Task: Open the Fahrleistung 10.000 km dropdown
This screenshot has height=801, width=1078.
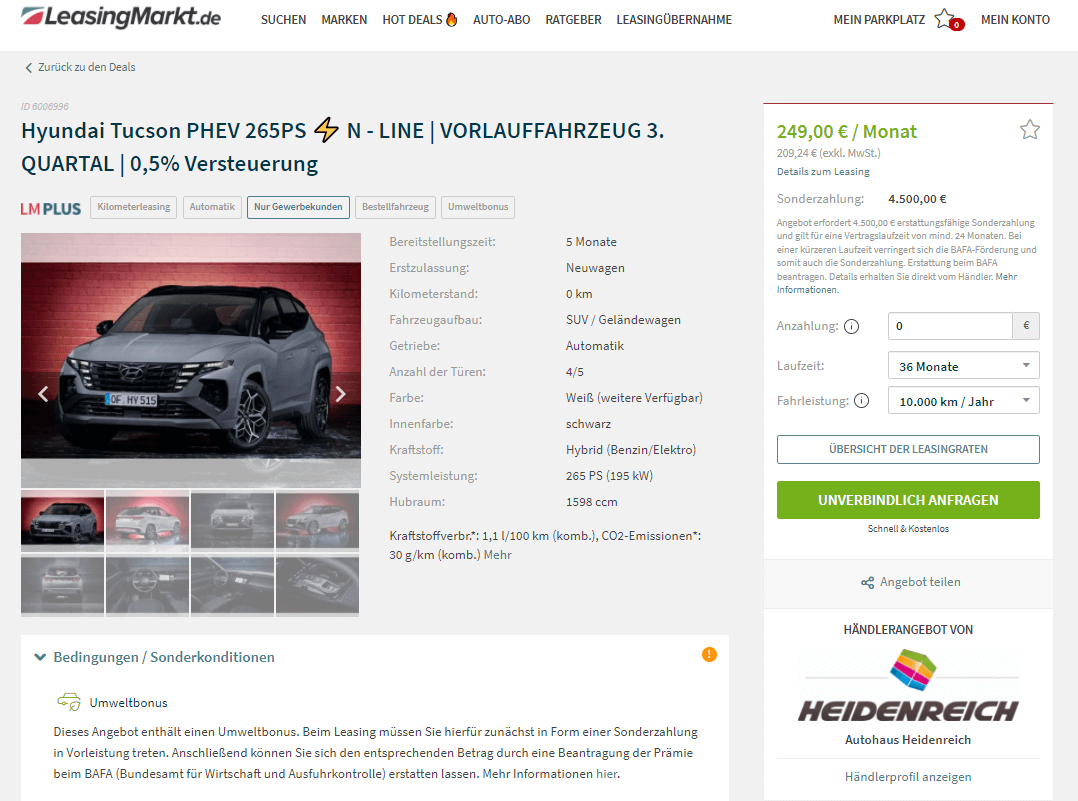Action: [x=963, y=401]
